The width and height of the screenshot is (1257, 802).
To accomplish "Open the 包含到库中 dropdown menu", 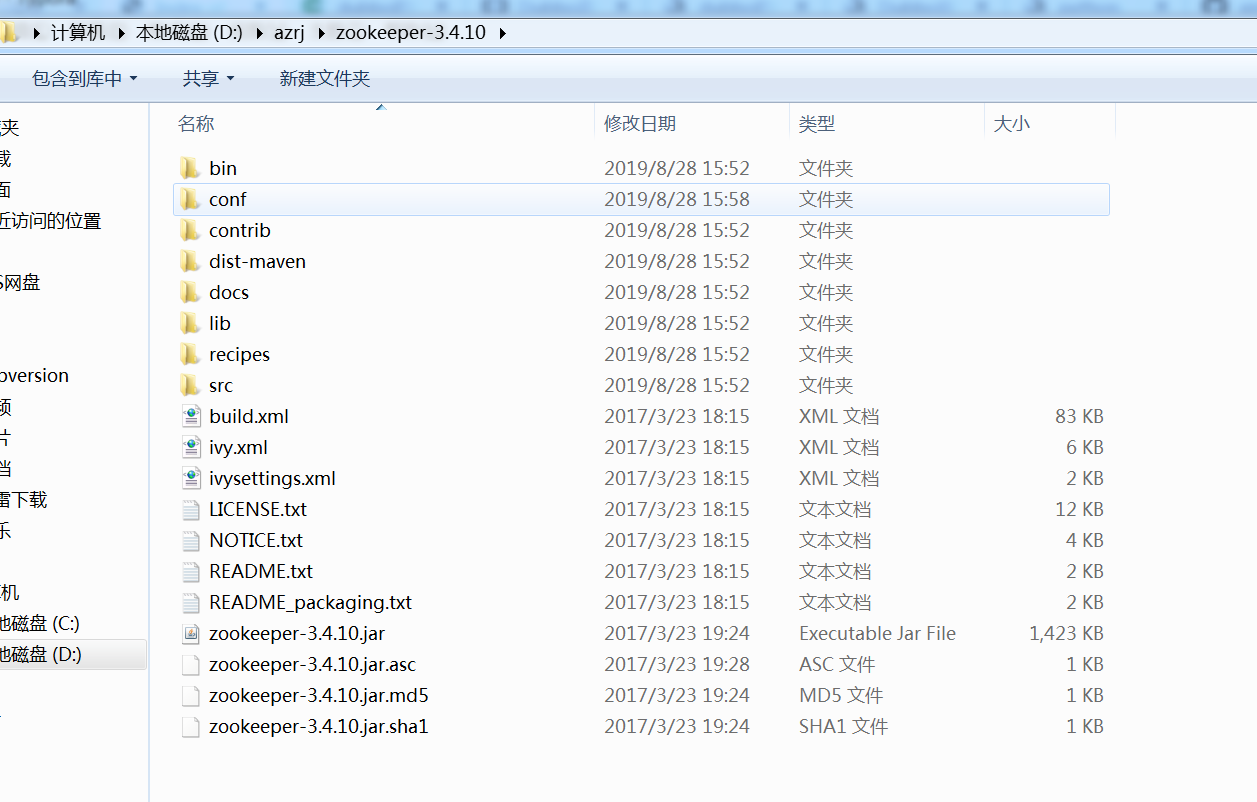I will [84, 78].
